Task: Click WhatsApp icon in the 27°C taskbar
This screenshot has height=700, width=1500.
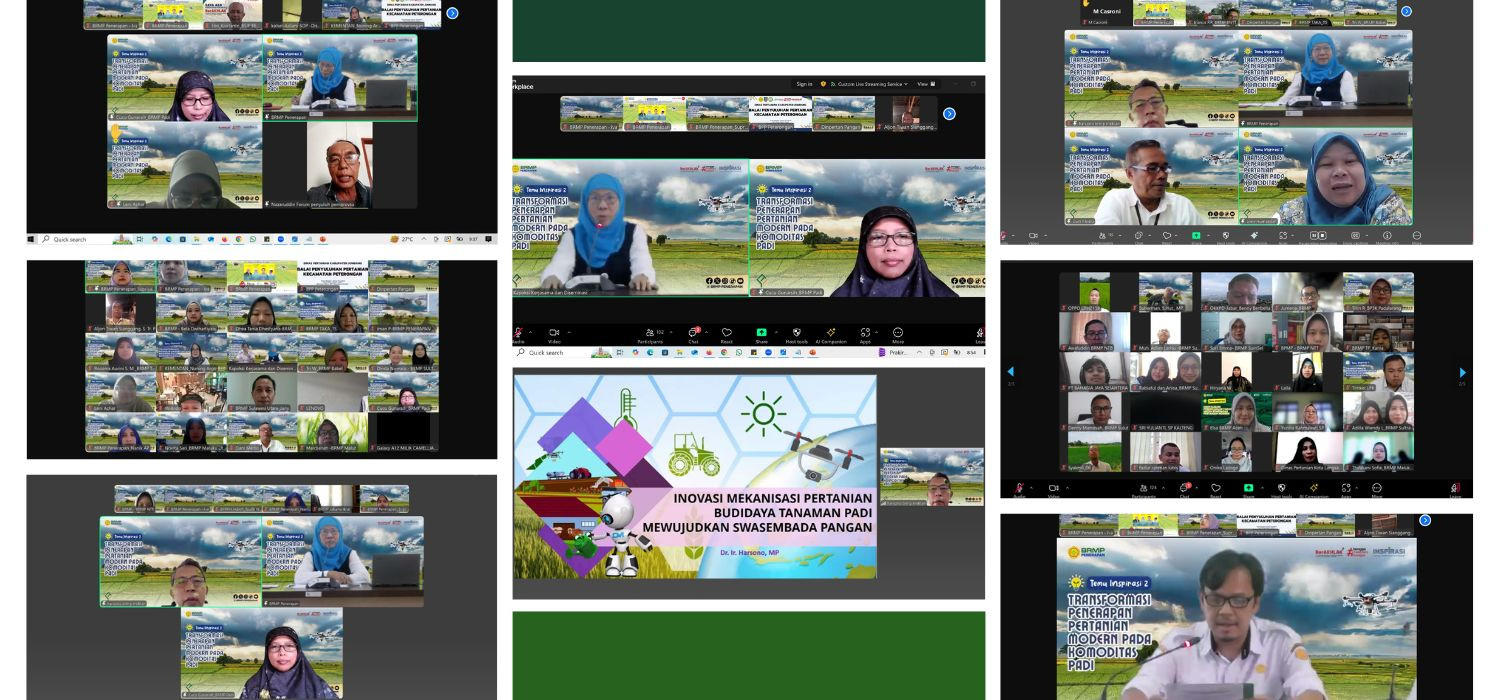Action: pos(253,239)
